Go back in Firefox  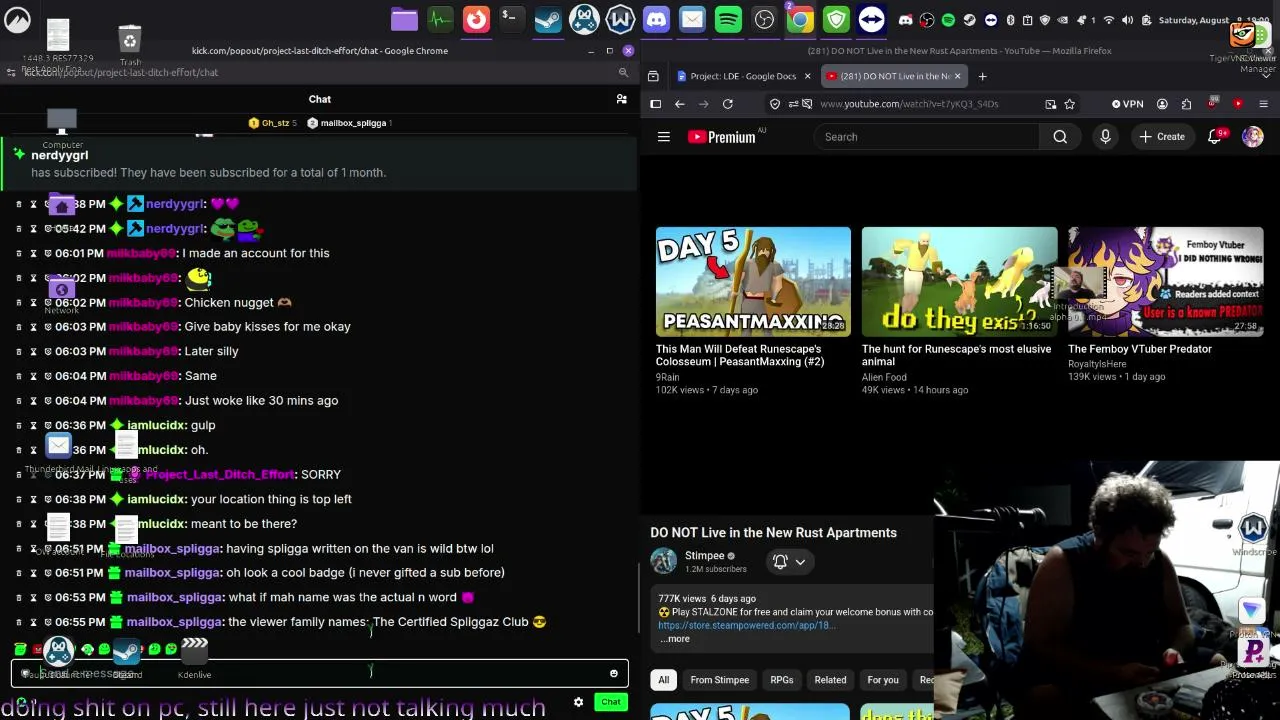pos(680,104)
